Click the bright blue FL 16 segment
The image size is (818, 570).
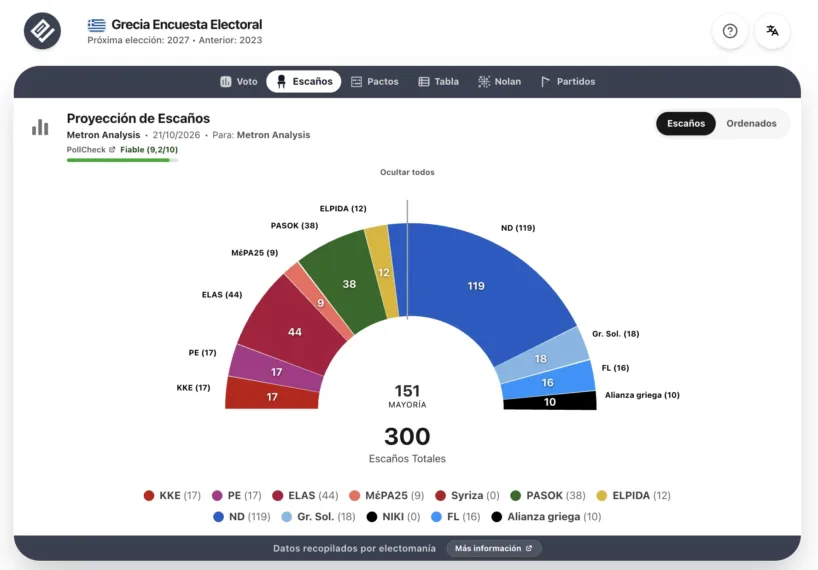tap(547, 382)
